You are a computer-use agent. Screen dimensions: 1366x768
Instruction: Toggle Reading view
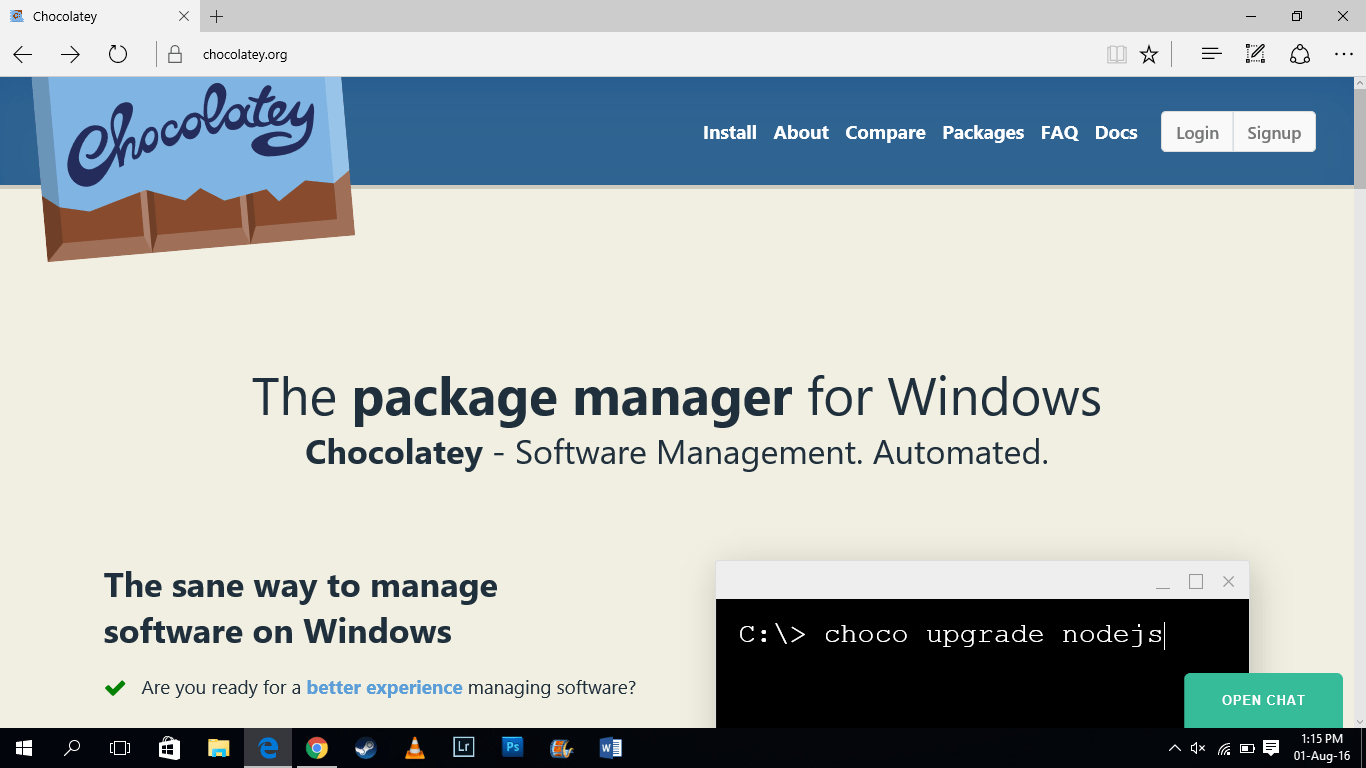[1116, 54]
